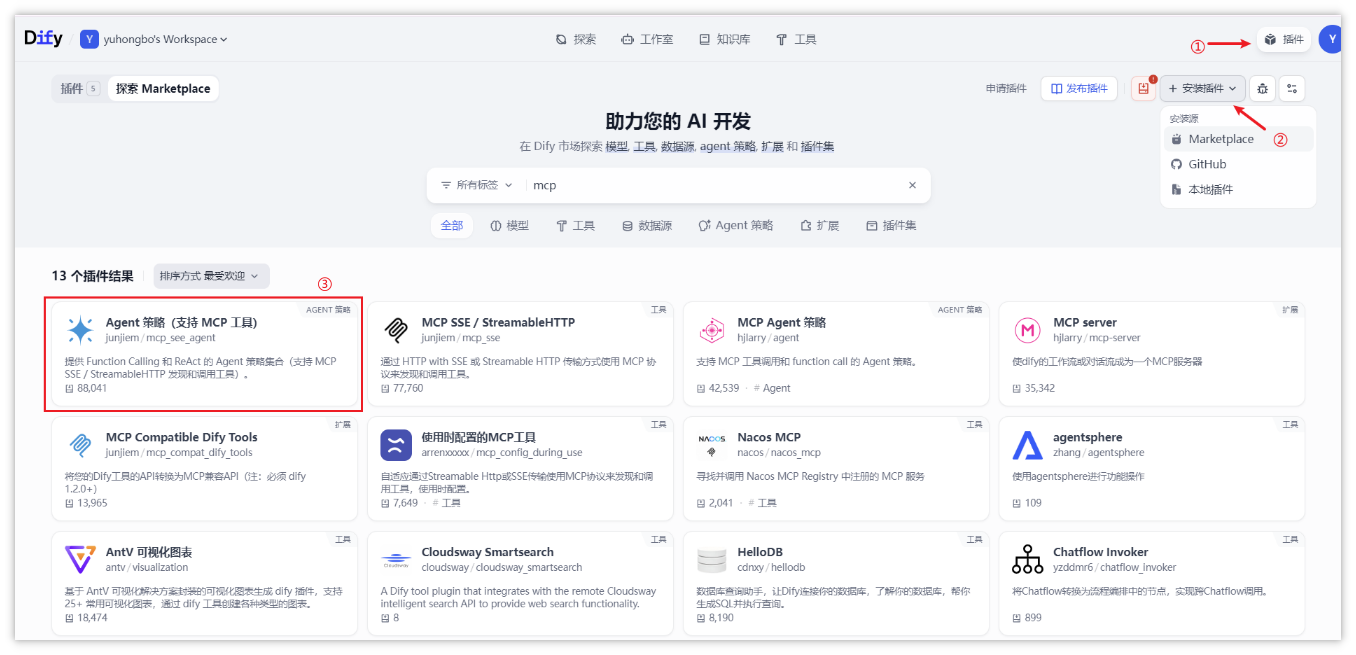Image resolution: width=1356 pixels, height=655 pixels.
Task: Choose 本地插件 as install source
Action: click(x=1238, y=189)
